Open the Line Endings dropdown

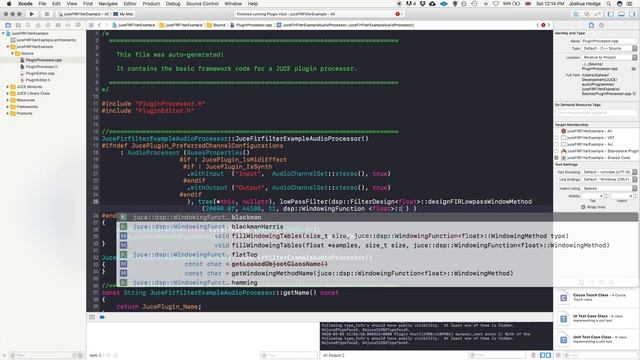point(609,179)
